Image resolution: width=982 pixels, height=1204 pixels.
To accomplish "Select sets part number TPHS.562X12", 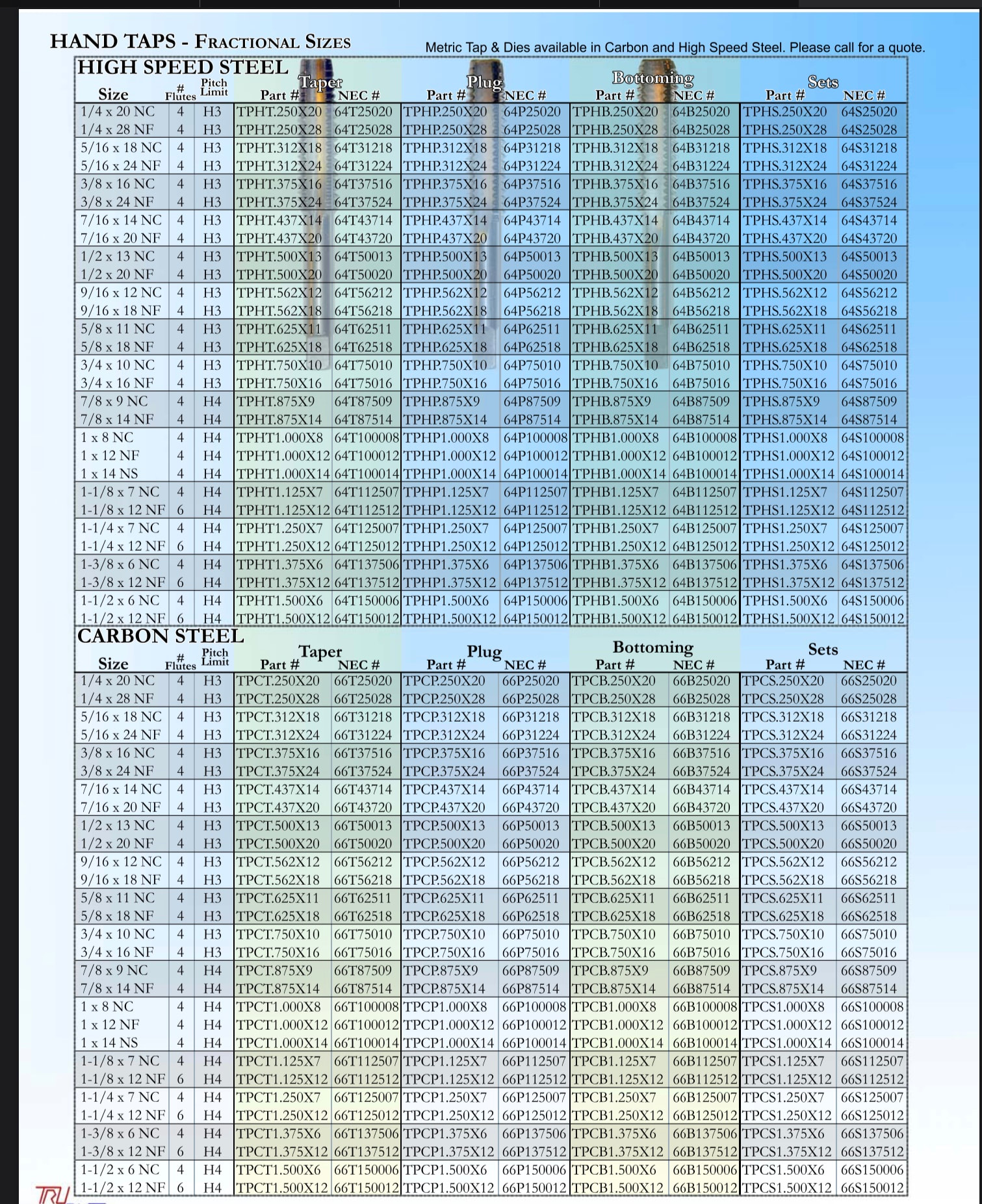I will click(785, 293).
